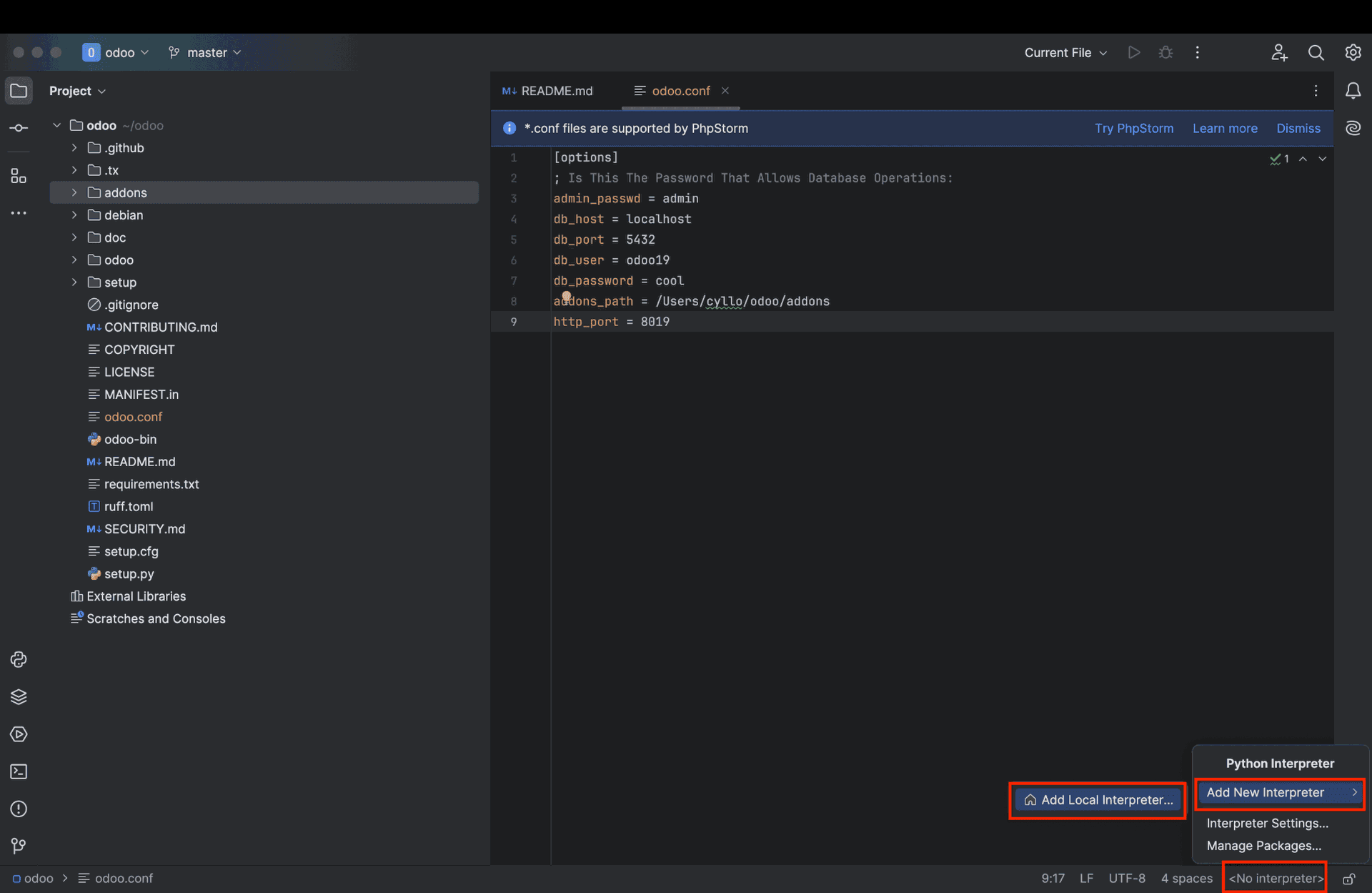
Task: Click the Try PhpStorm link
Action: (x=1133, y=129)
